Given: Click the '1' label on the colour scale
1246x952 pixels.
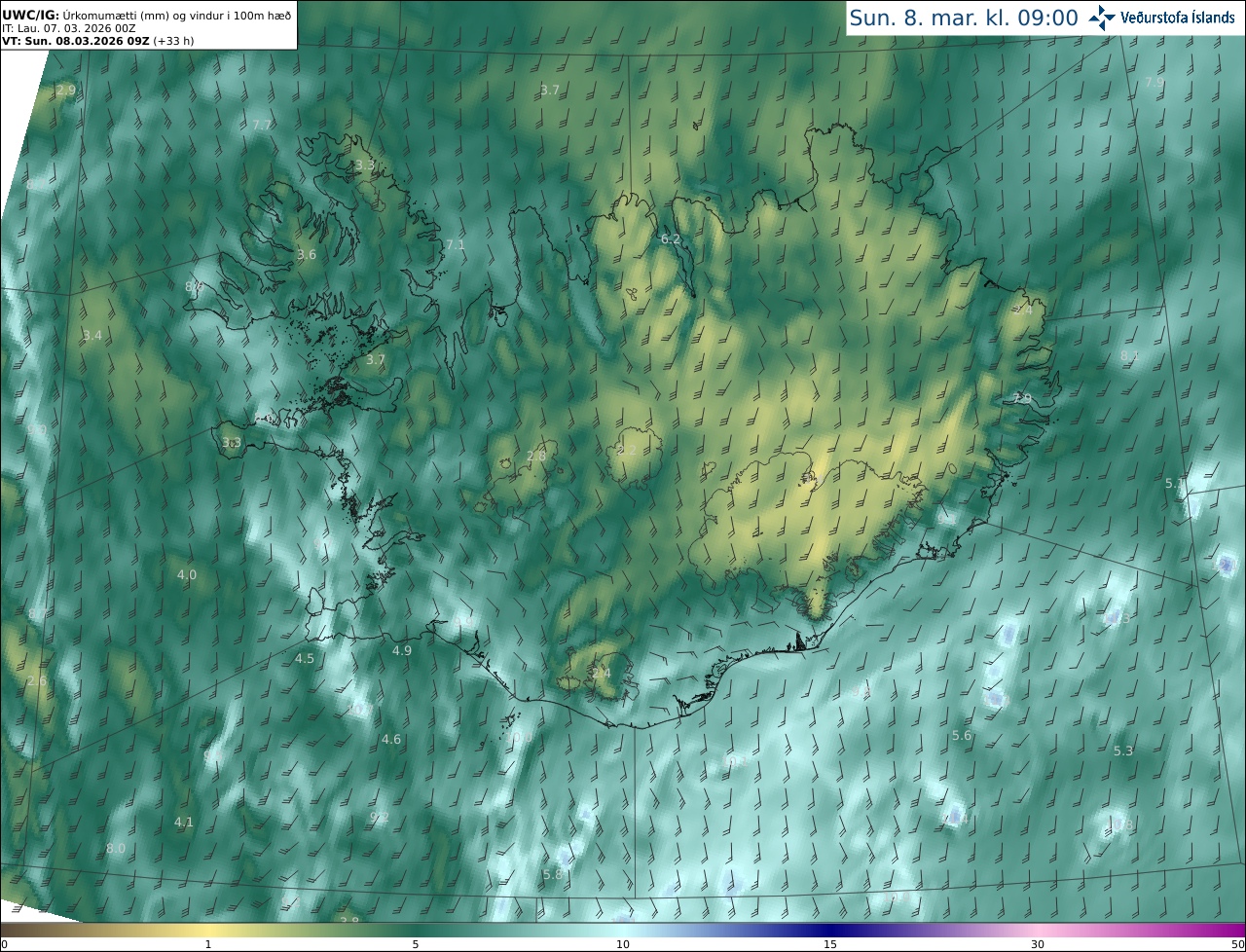Looking at the screenshot, I should (x=208, y=944).
